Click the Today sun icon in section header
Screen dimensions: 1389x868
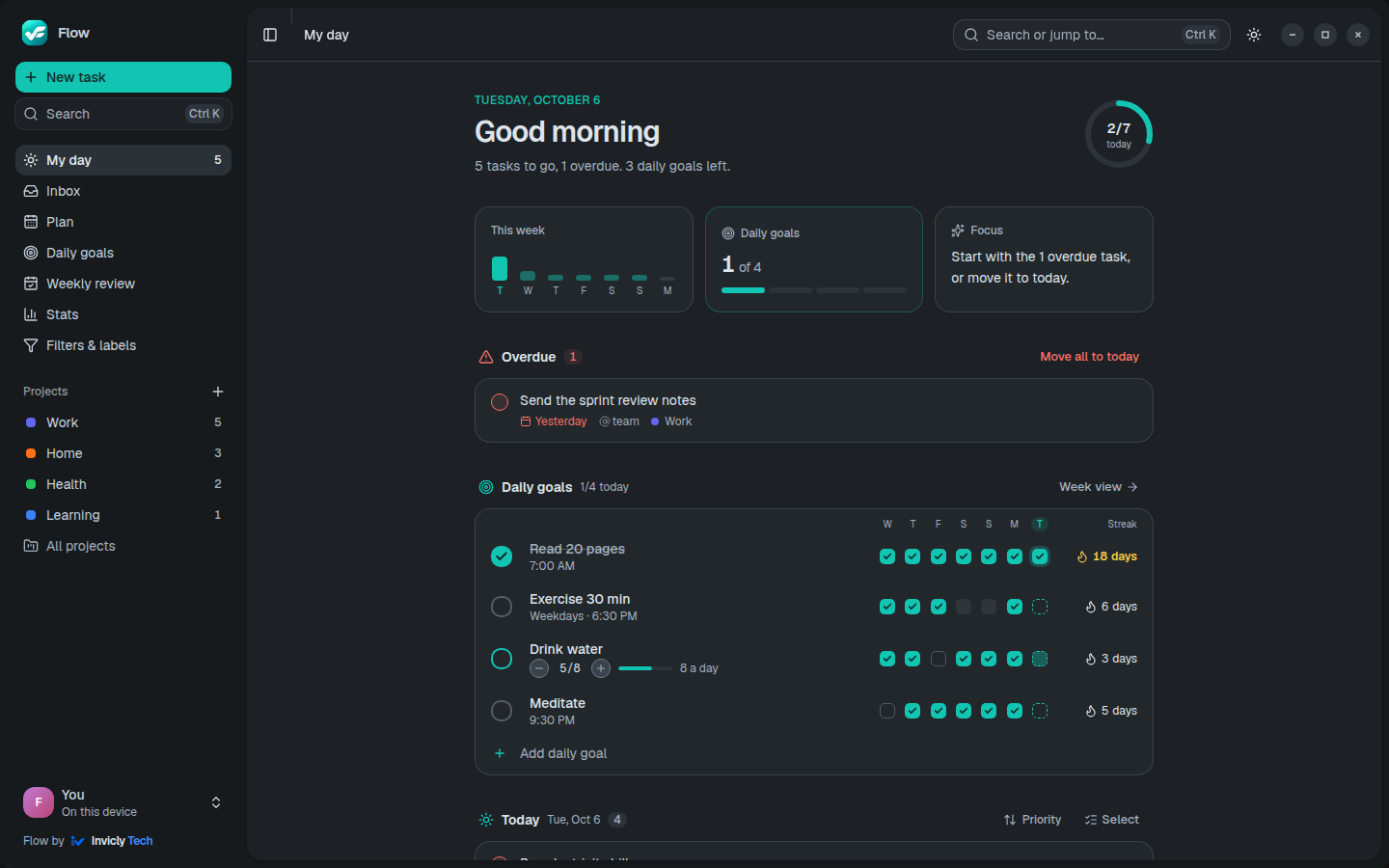click(x=486, y=820)
